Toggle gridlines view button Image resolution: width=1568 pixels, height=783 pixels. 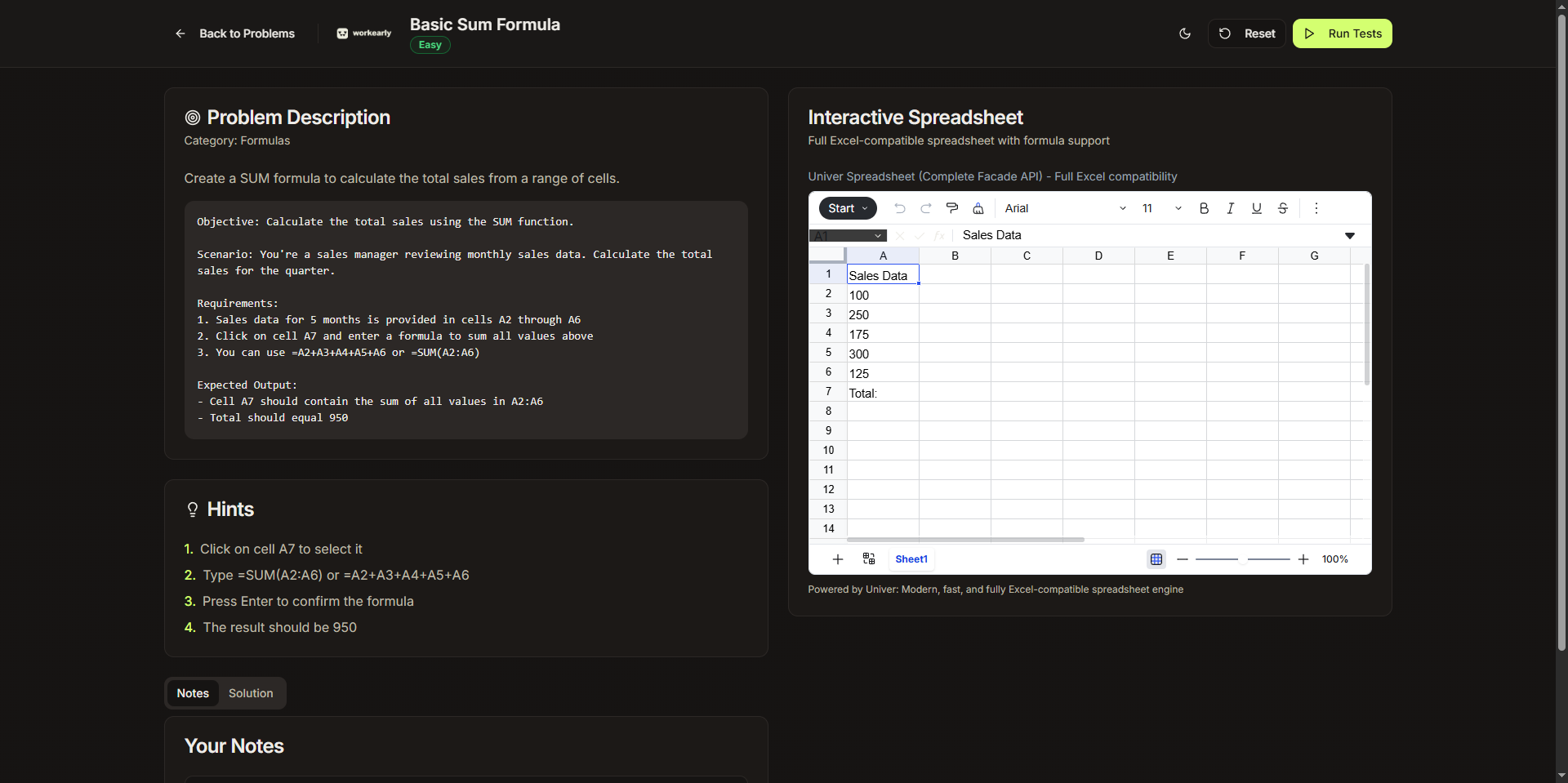(x=1156, y=559)
